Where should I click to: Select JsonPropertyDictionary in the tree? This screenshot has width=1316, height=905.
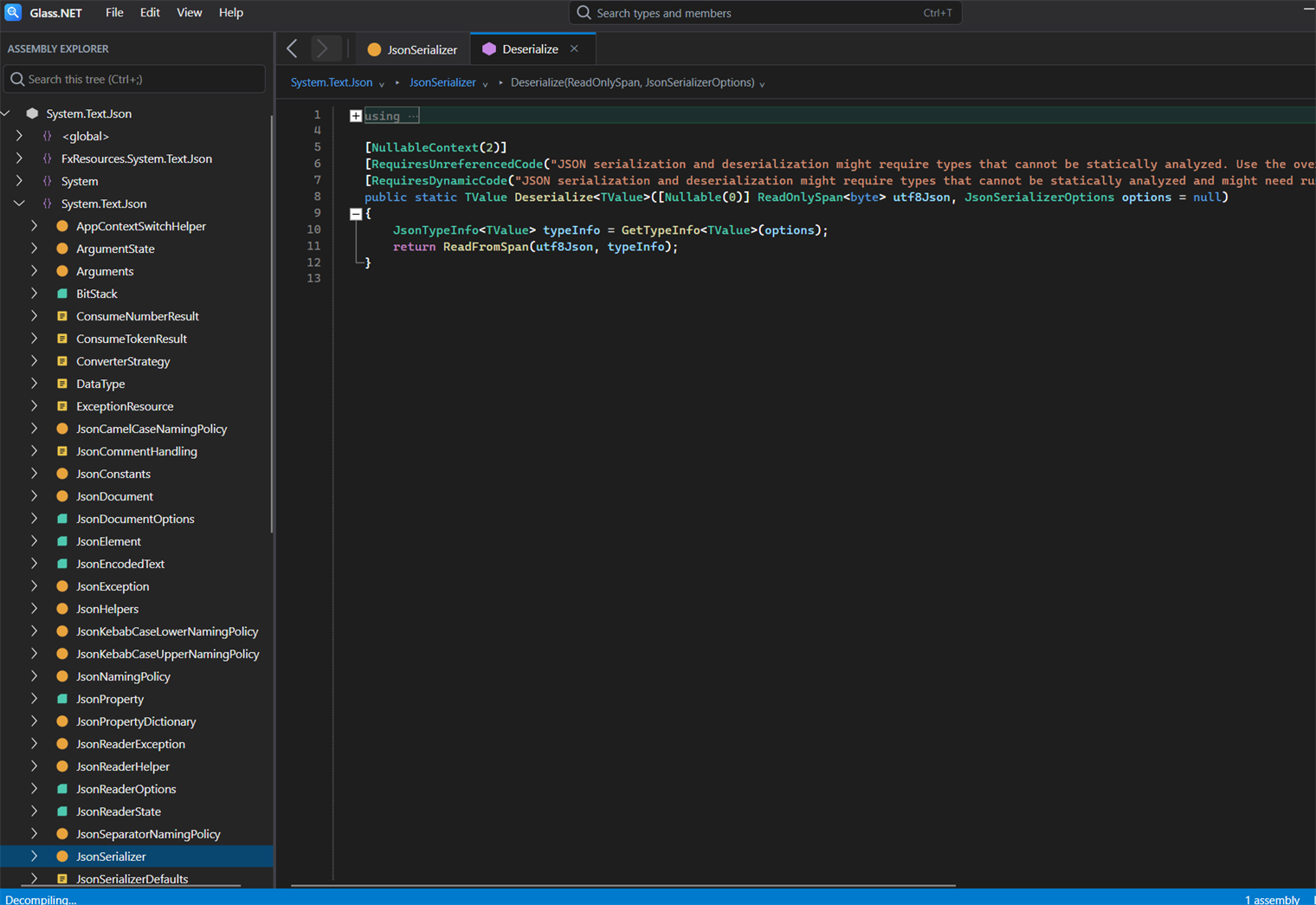[x=136, y=721]
